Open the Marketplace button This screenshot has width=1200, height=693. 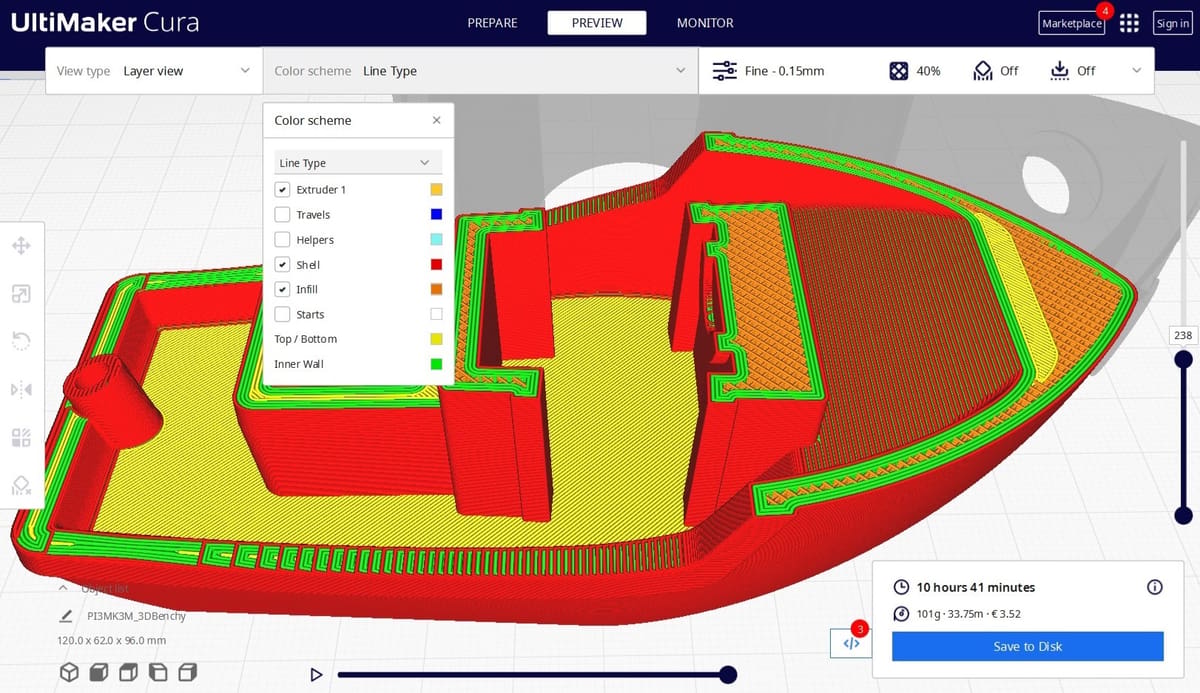click(1072, 23)
